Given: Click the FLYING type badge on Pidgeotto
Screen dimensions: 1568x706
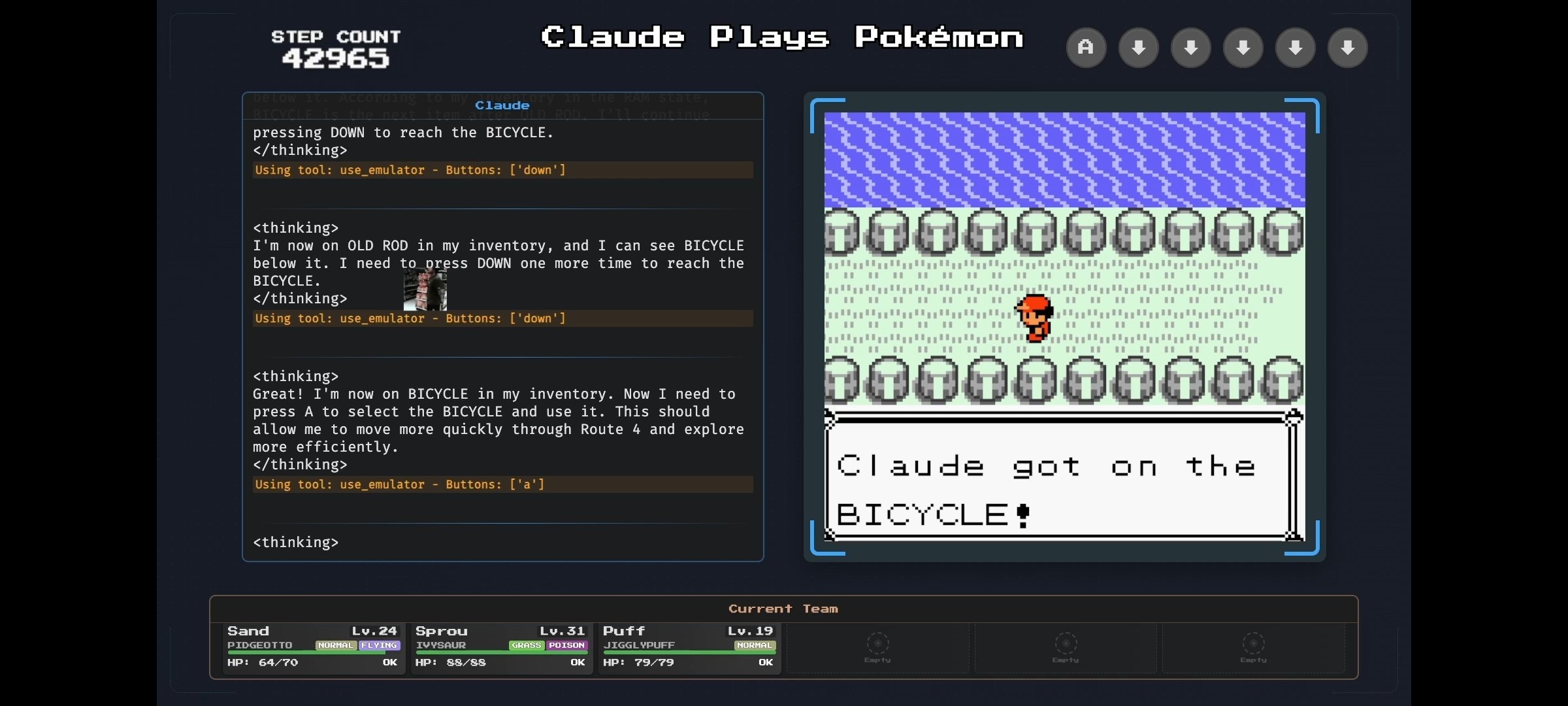Looking at the screenshot, I should (x=379, y=645).
